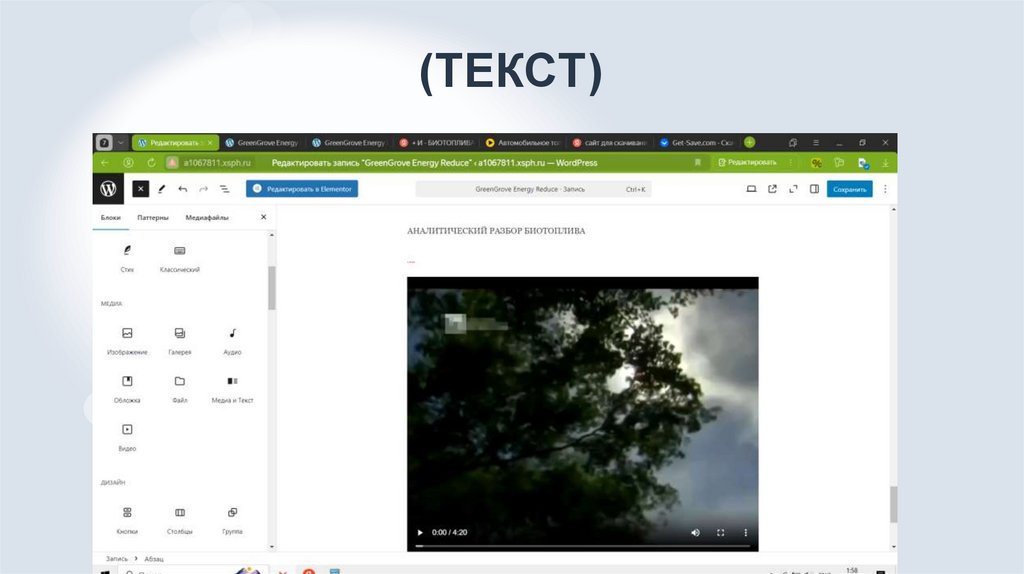Add a new browser tab with green plus
Viewport: 1024px width, 574px height.
point(750,142)
